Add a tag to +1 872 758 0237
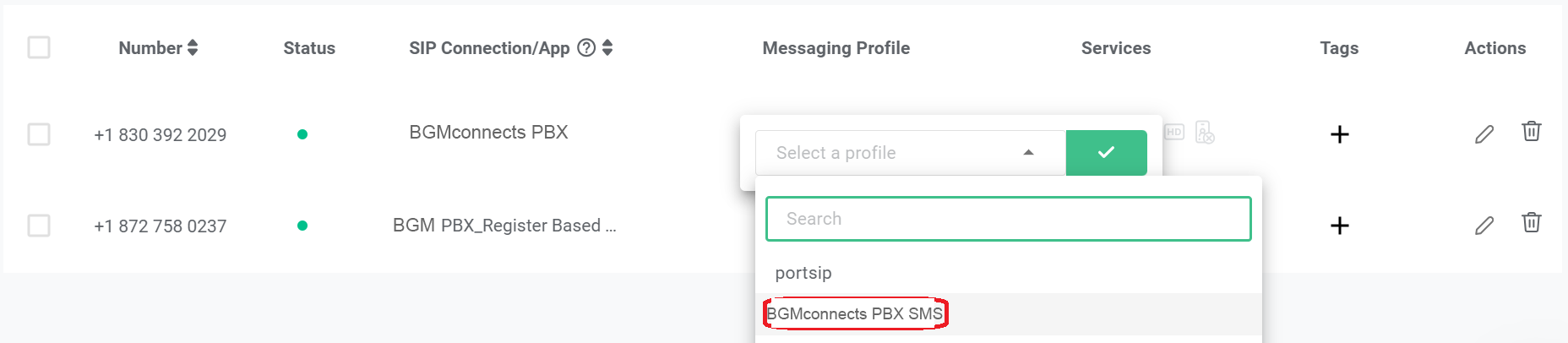 [1339, 226]
